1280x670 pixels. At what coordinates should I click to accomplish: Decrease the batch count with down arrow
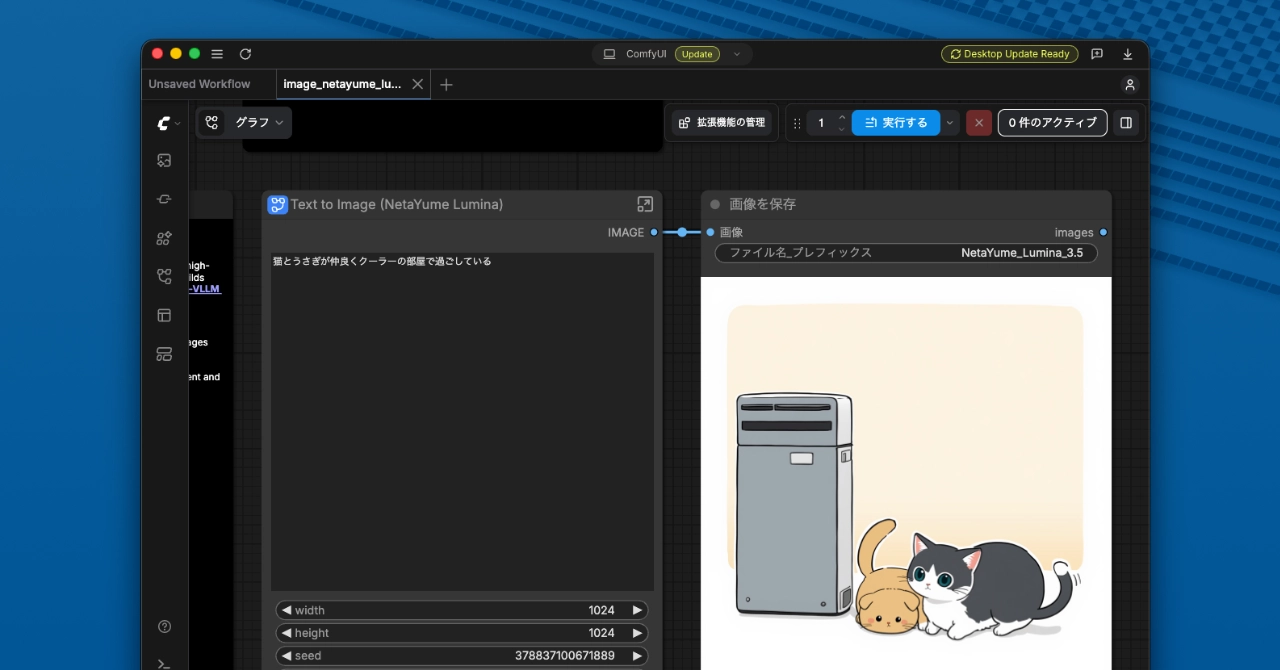click(842, 129)
